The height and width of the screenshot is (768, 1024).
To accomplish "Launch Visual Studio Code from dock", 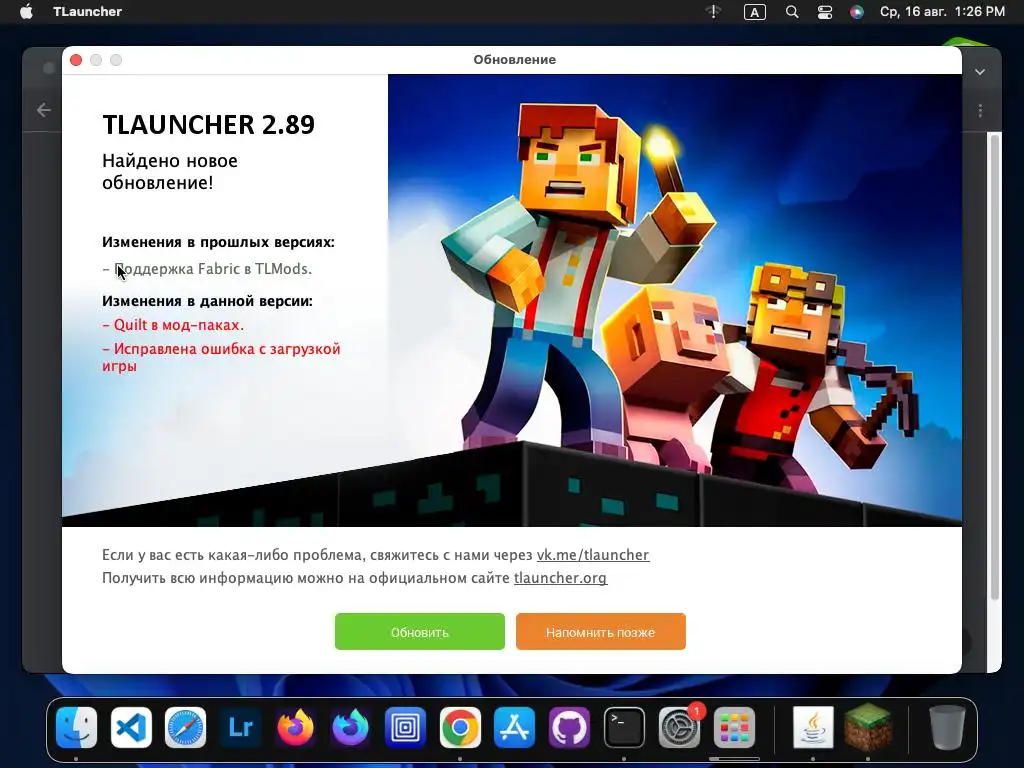I will point(131,727).
